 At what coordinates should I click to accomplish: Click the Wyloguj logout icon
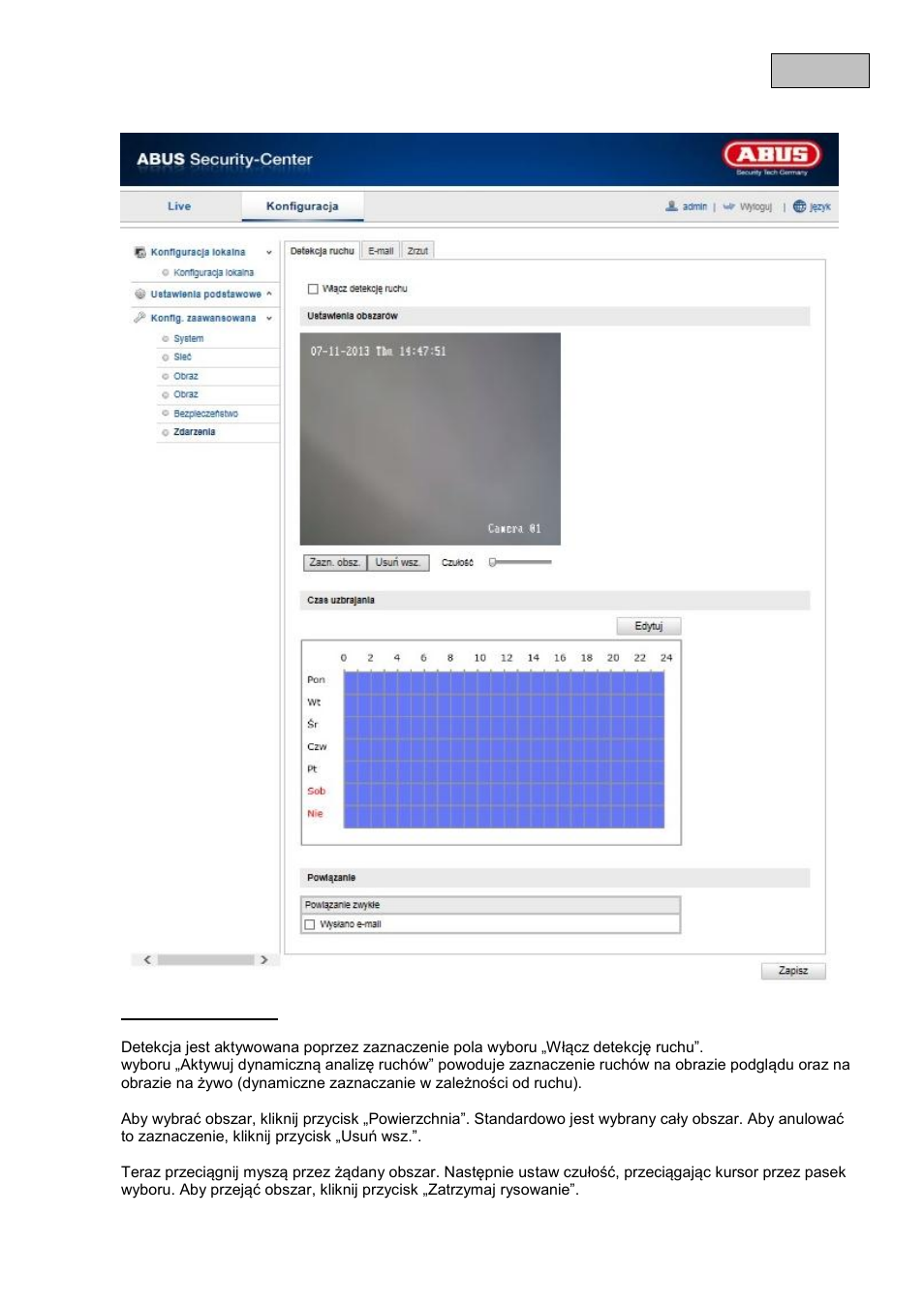click(x=728, y=206)
